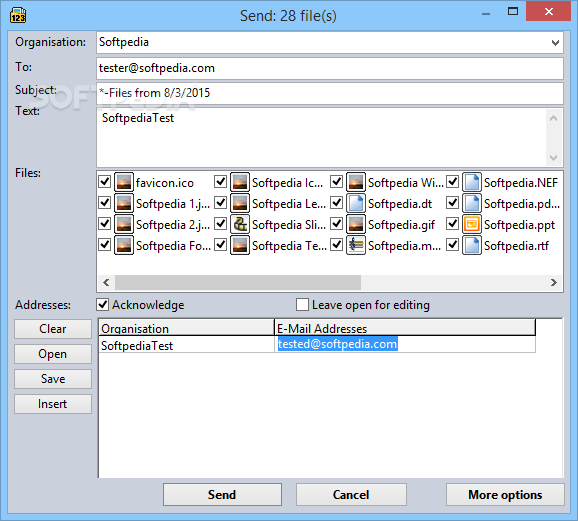Click the To email field
This screenshot has height=521, width=578.
coord(330,68)
